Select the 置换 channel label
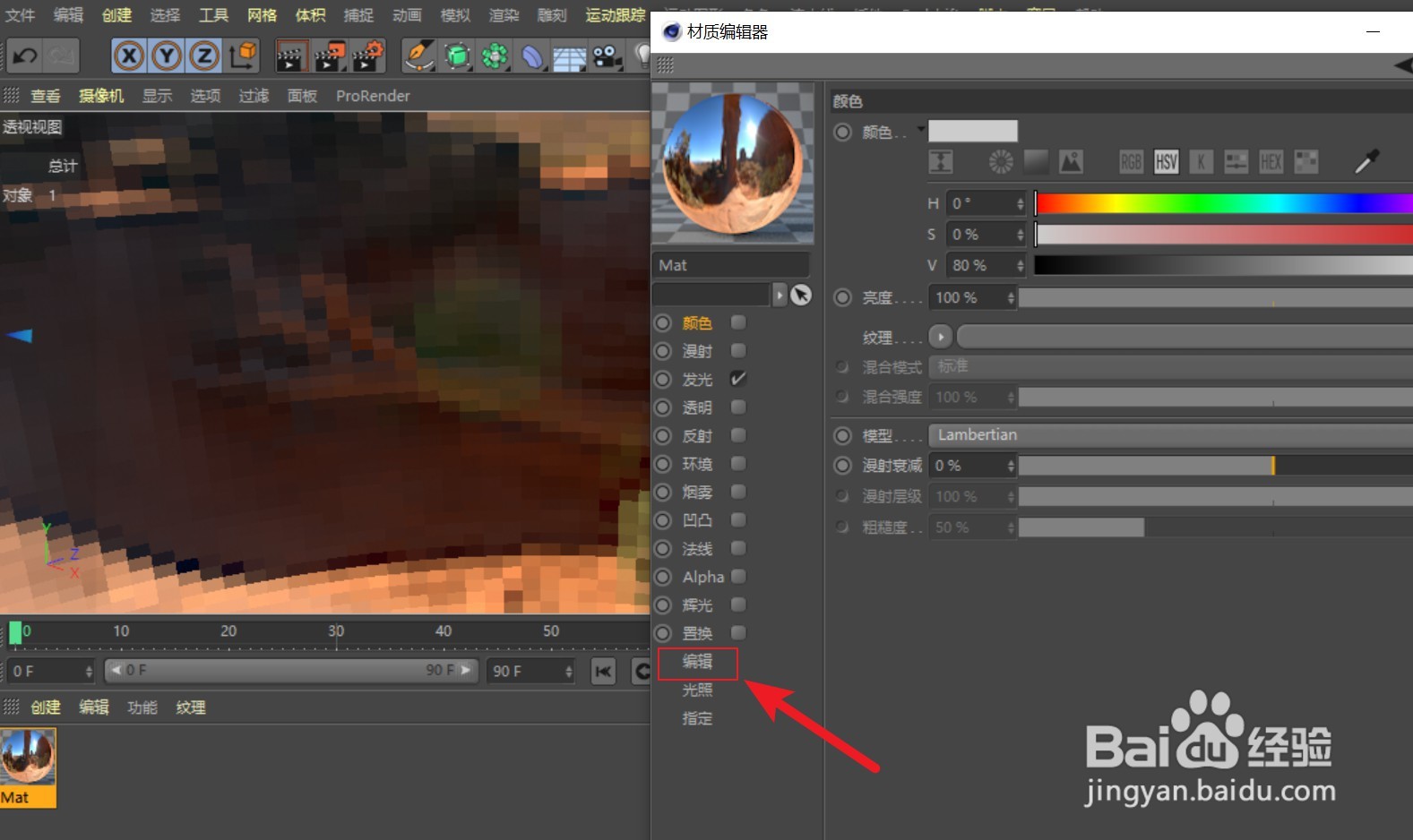 [697, 633]
